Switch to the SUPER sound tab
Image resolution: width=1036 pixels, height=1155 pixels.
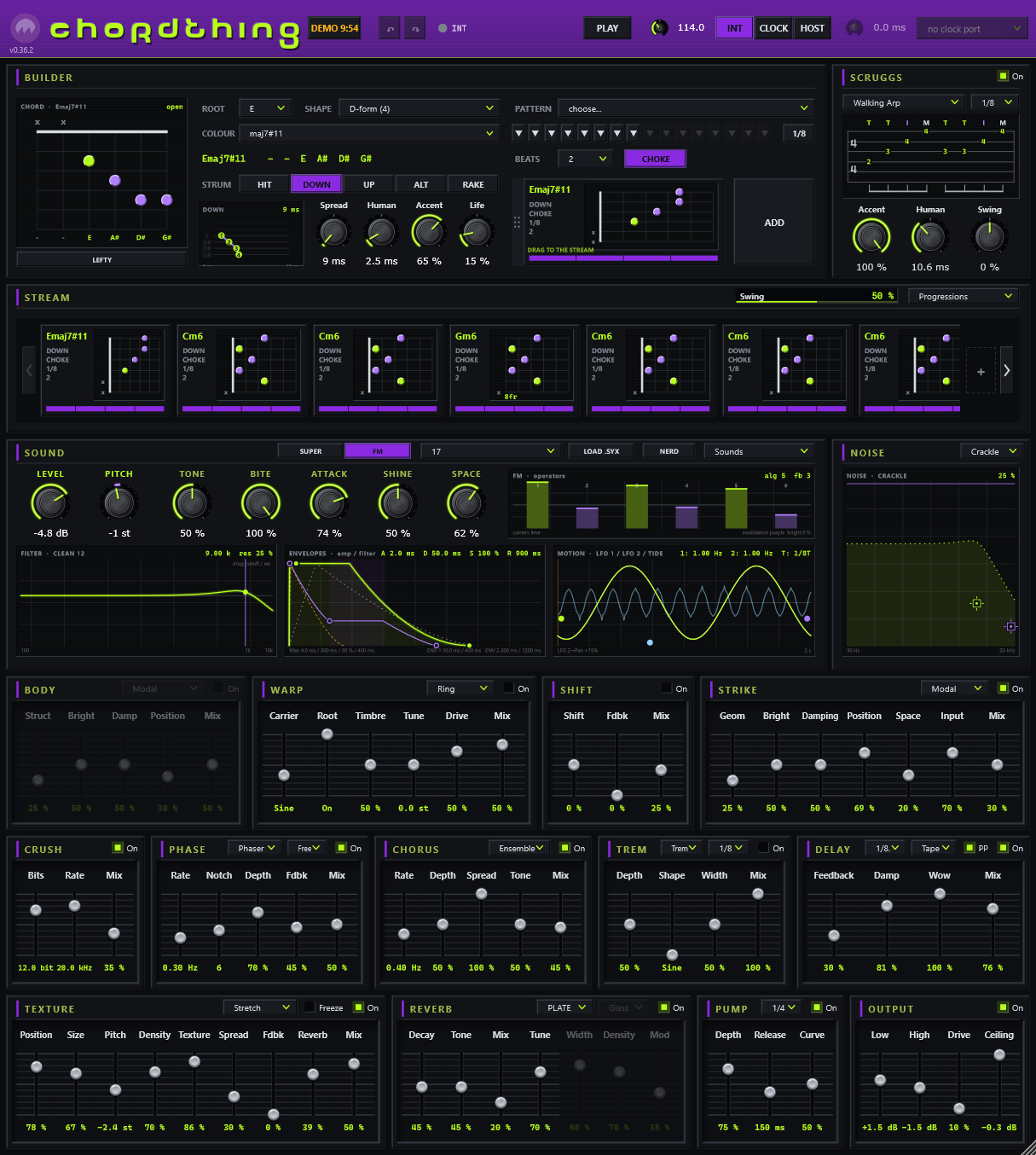[x=310, y=451]
